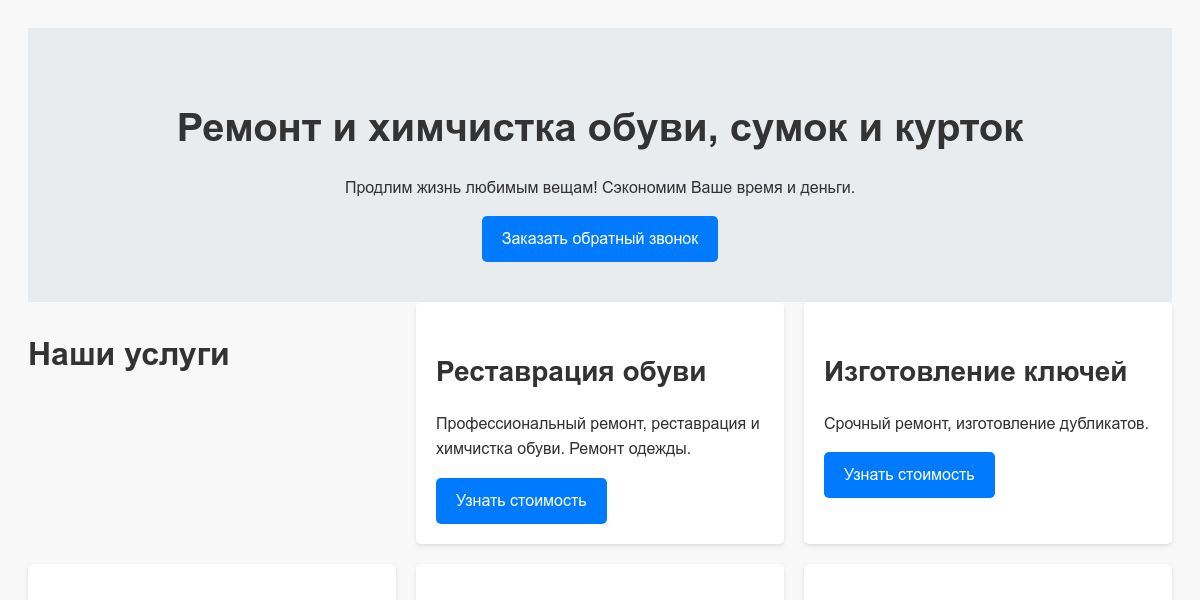Select the main heading "Ремонт и химчистка обуви, сумок и курток"
The width and height of the screenshot is (1200, 600).
click(600, 128)
